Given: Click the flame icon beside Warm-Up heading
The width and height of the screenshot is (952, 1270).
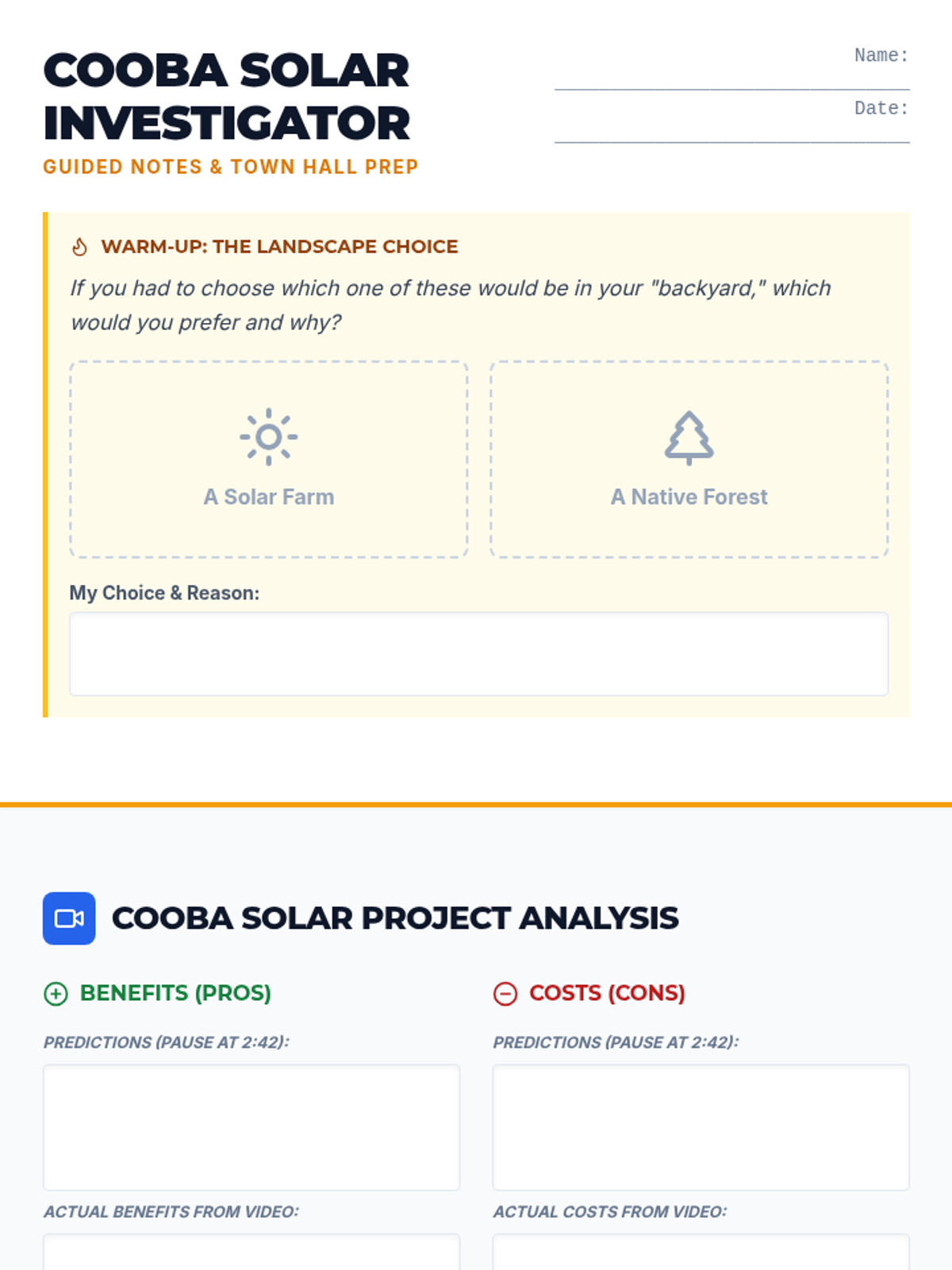Looking at the screenshot, I should (x=80, y=247).
